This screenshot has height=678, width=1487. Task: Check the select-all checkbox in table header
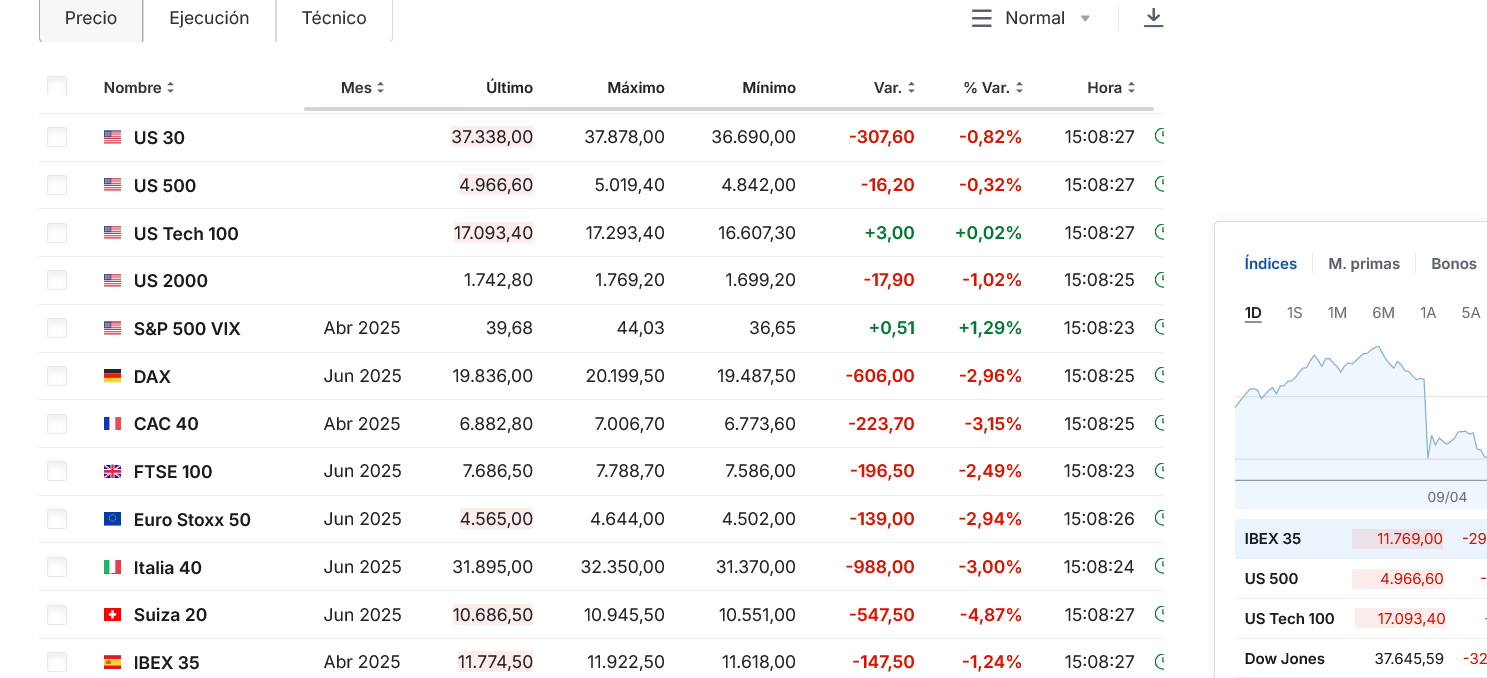[x=57, y=86]
